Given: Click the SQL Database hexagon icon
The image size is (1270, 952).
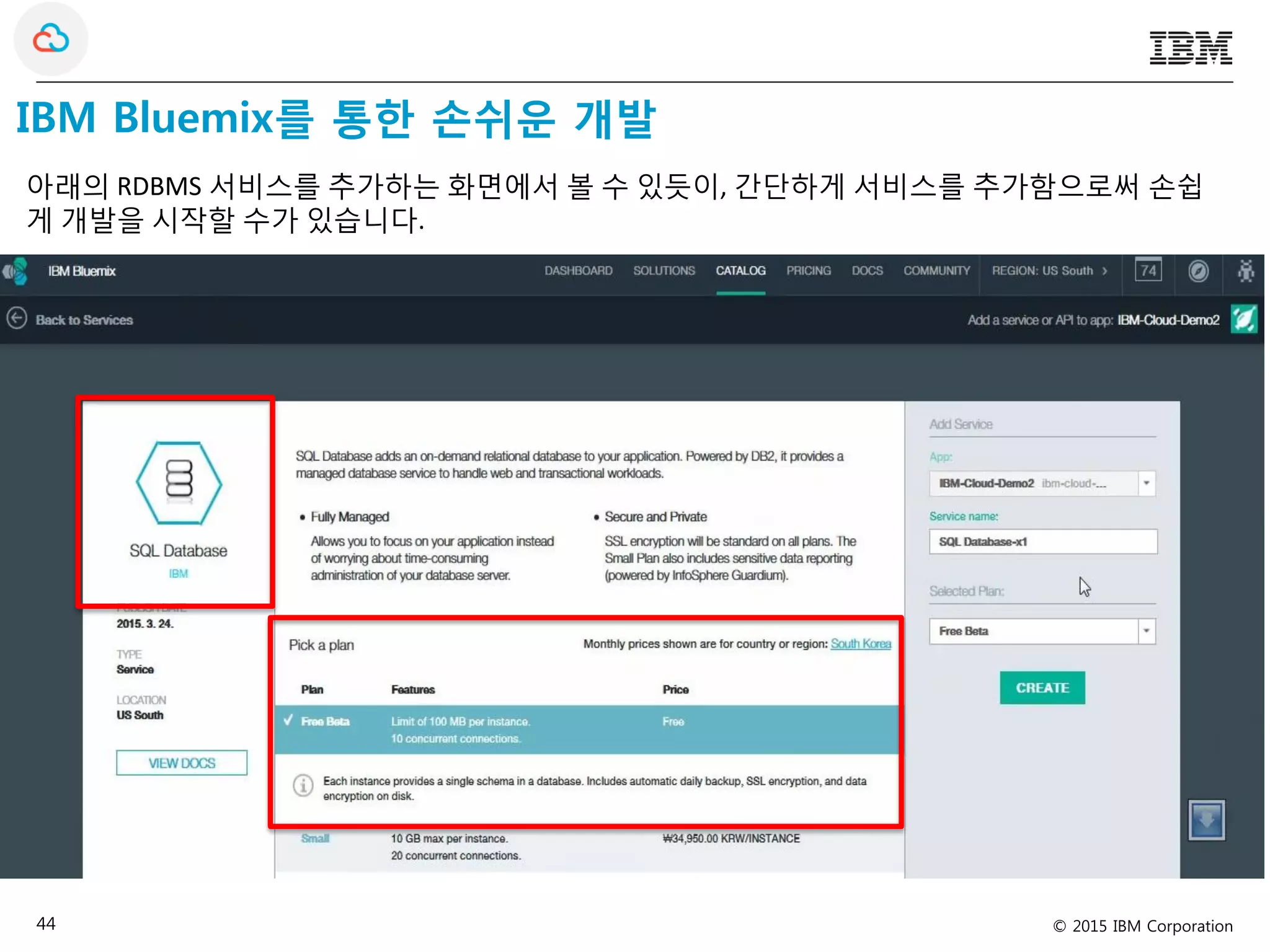Looking at the screenshot, I should (x=179, y=483).
